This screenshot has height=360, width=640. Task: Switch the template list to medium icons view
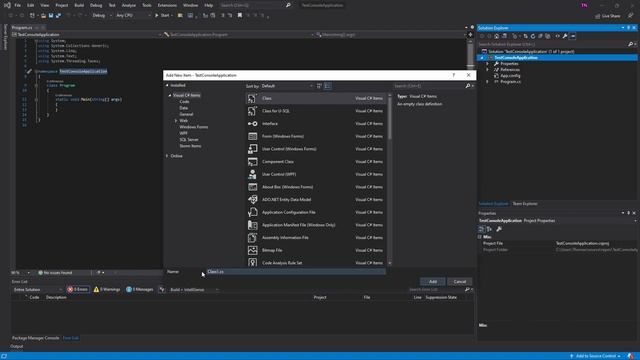click(x=328, y=86)
